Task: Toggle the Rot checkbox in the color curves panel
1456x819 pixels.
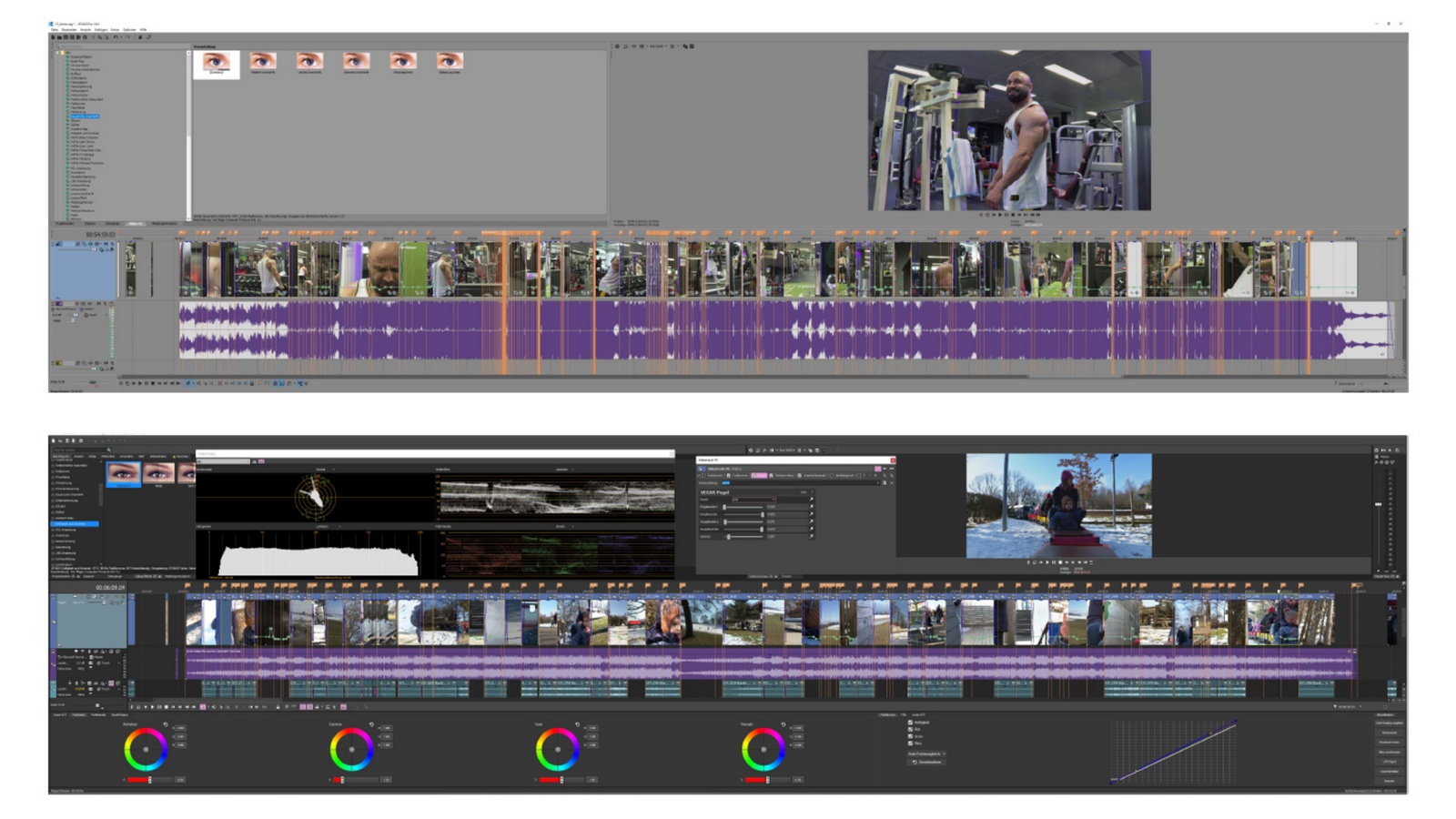Action: click(x=910, y=729)
